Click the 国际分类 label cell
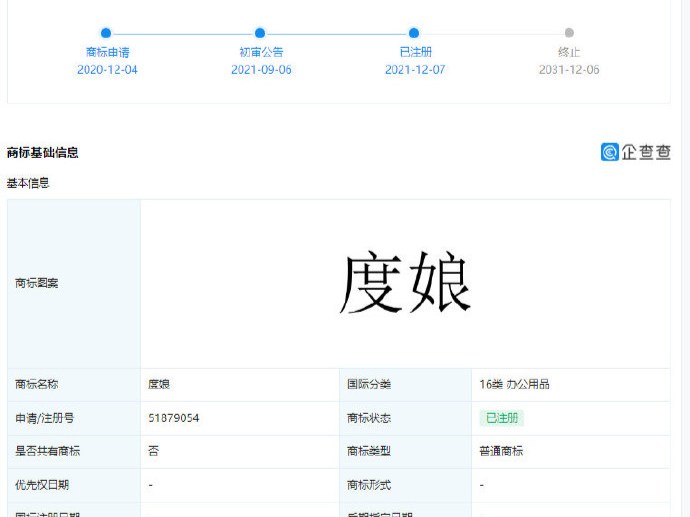This screenshot has height=517, width=690. click(x=405, y=385)
